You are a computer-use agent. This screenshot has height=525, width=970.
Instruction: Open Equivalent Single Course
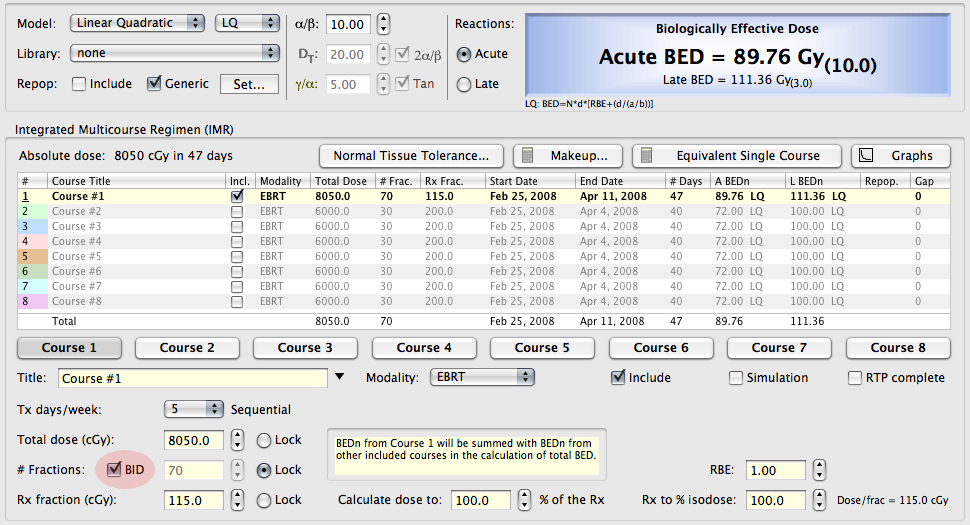point(737,156)
